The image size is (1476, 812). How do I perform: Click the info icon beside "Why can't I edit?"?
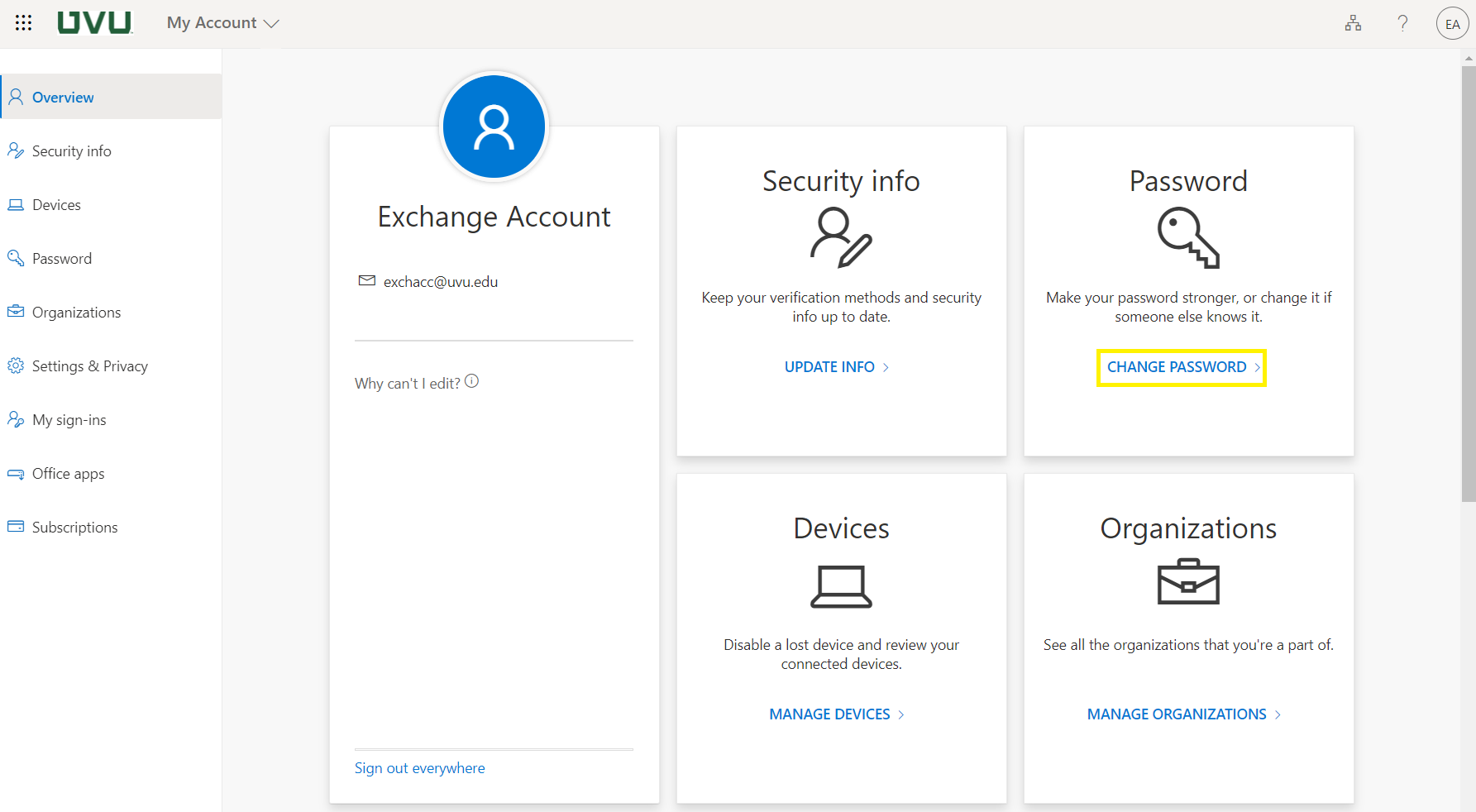(471, 380)
